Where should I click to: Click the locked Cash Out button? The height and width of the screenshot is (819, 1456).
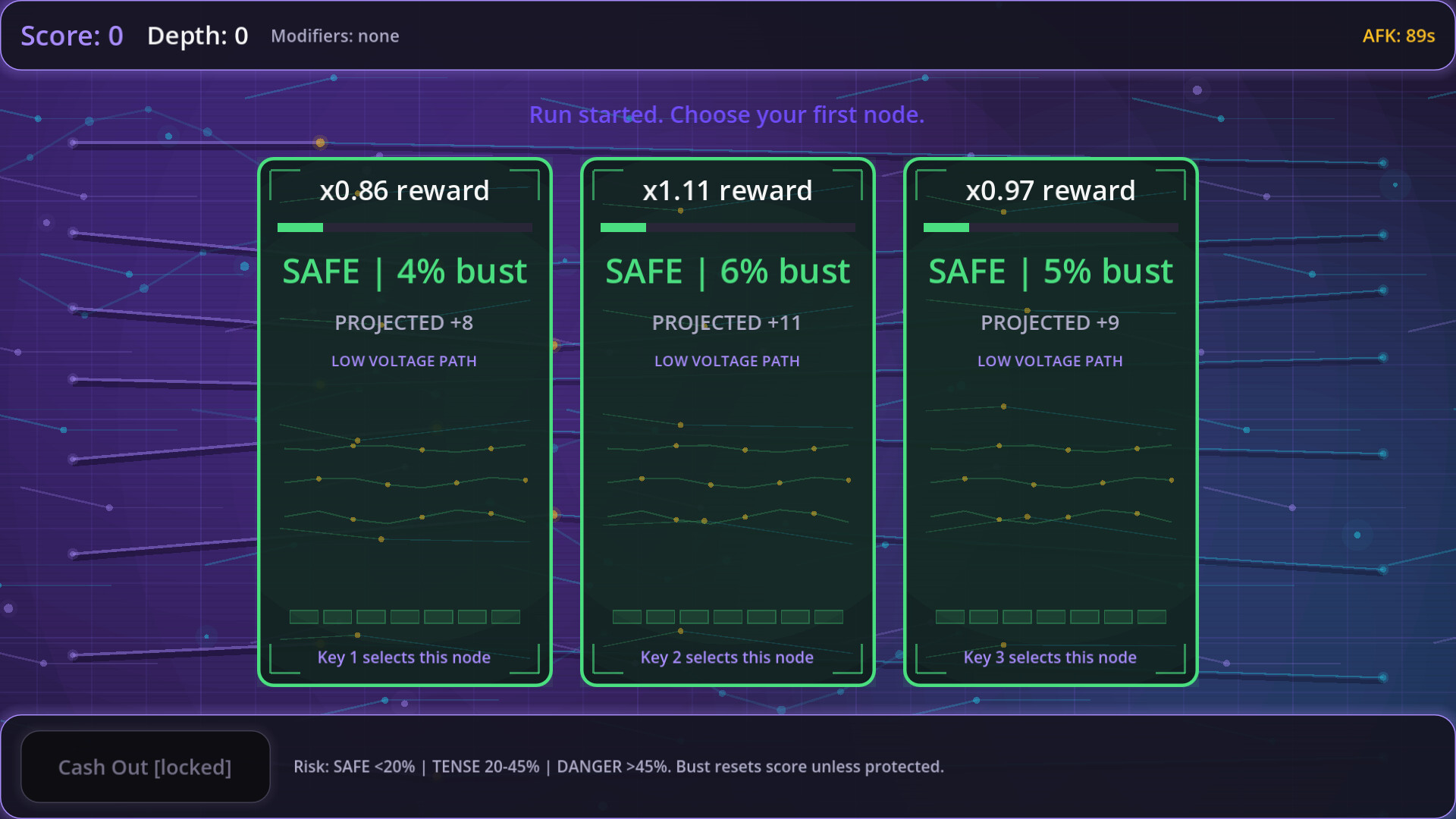pos(145,767)
